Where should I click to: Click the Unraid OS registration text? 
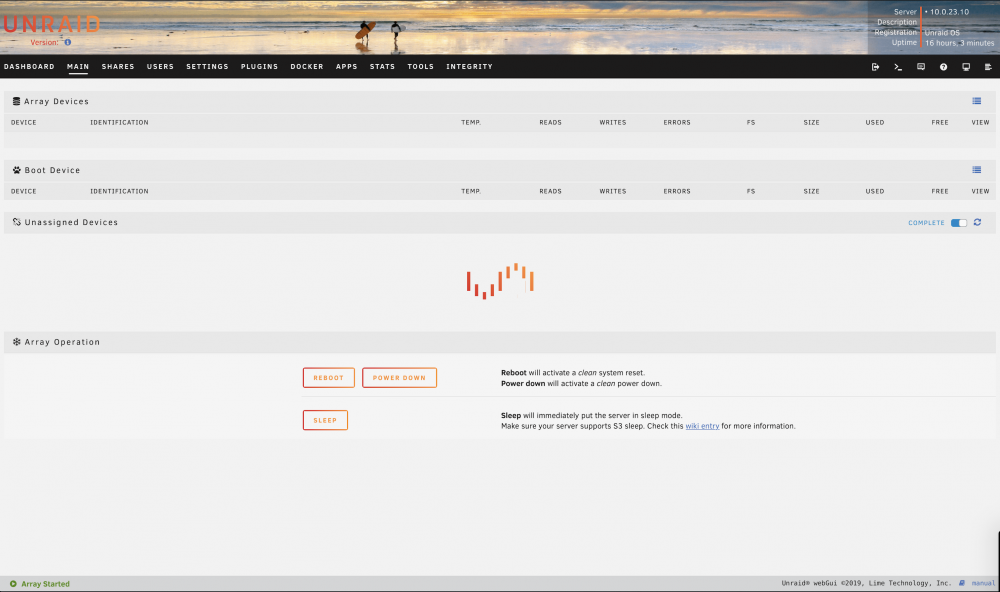(x=942, y=33)
